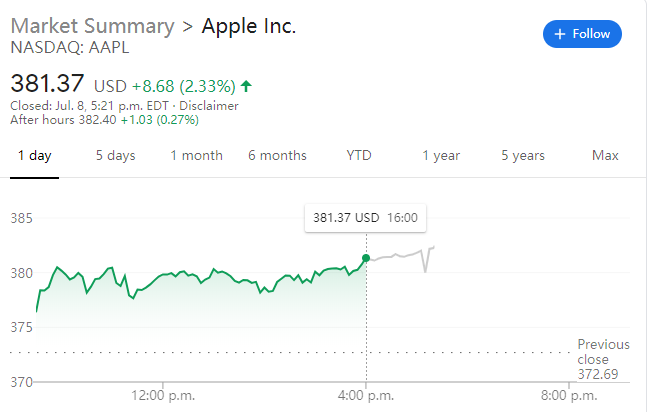Click the NASDAQ: AAPL ticker text

click(56, 46)
